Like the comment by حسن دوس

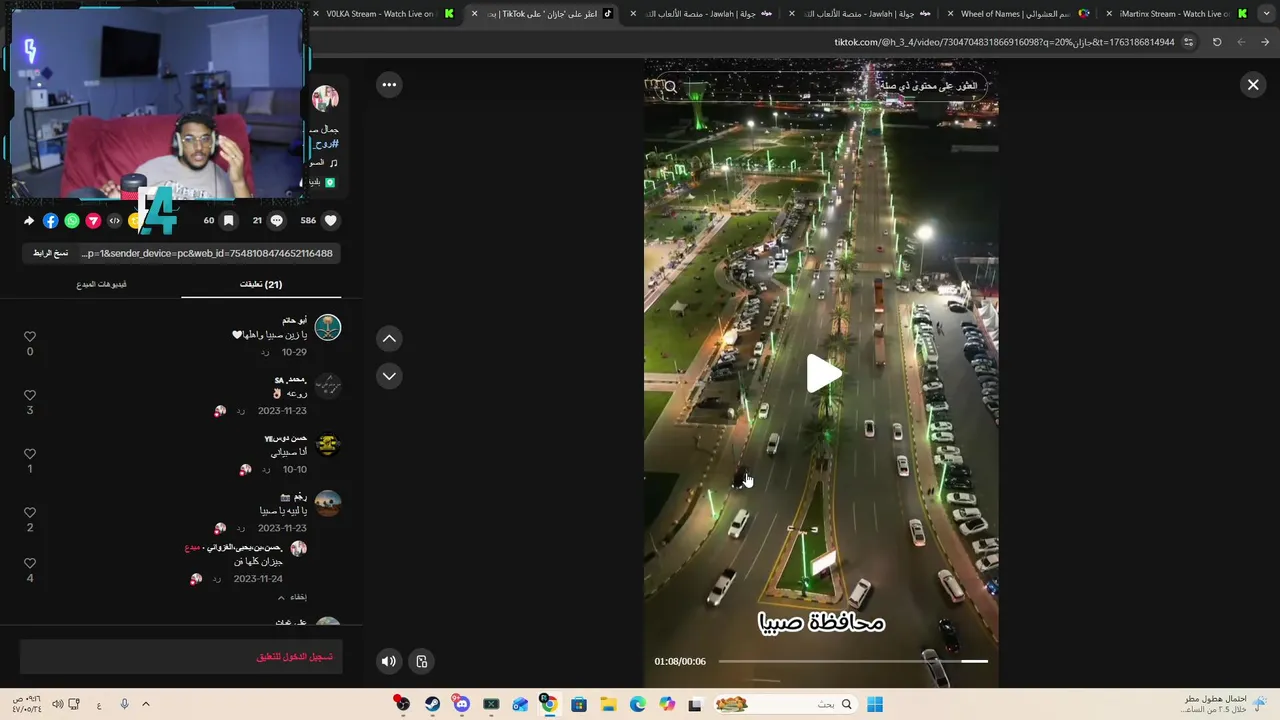tap(30, 454)
